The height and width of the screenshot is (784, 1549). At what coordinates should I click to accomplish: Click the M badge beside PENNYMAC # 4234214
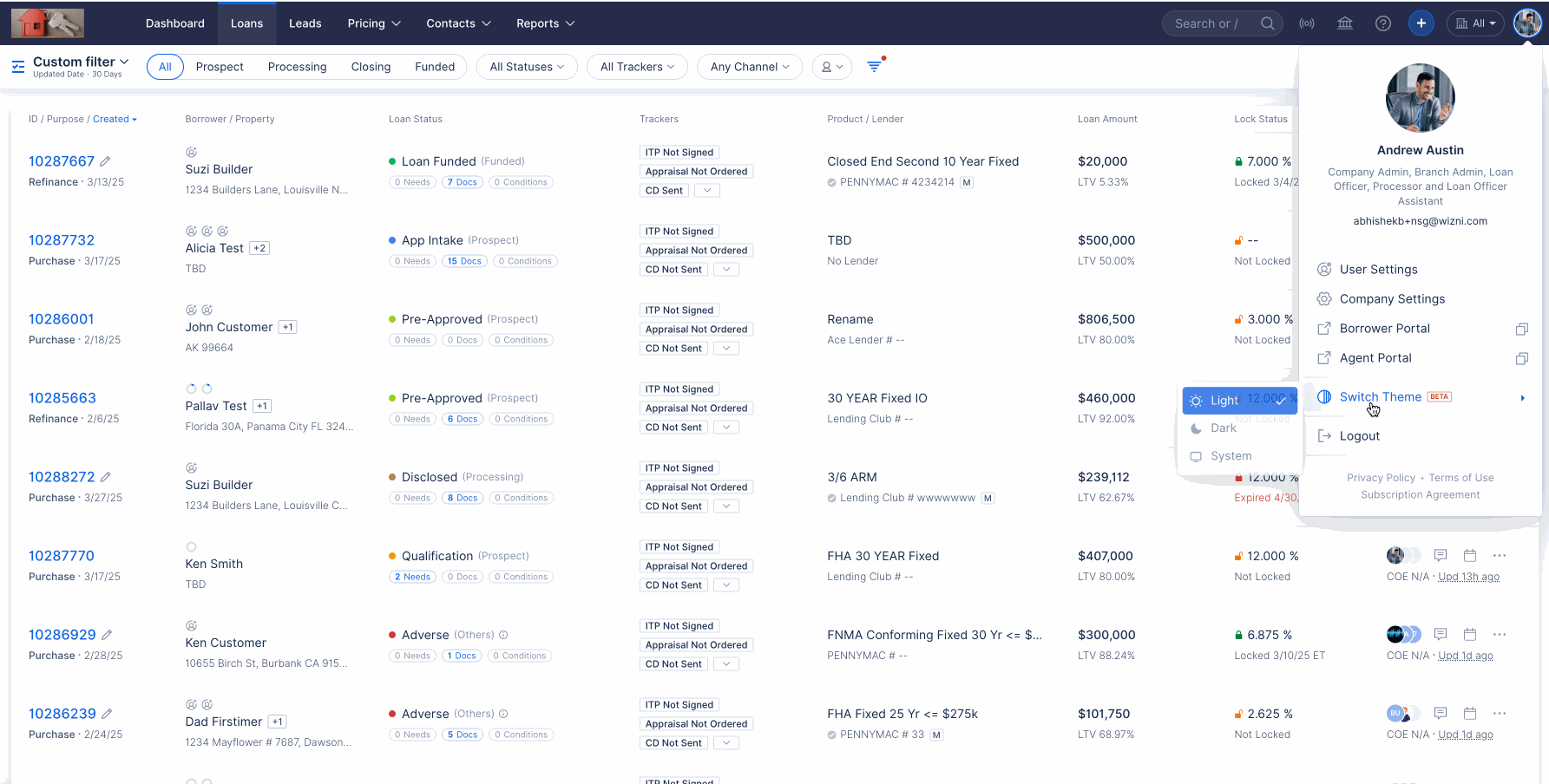pyautogui.click(x=967, y=182)
